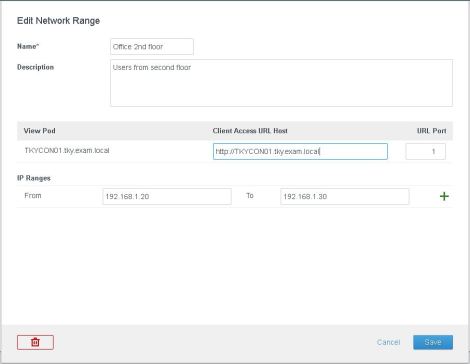This screenshot has width=470, height=364.
Task: Click the IP Ranges section label
Action: coord(34,178)
